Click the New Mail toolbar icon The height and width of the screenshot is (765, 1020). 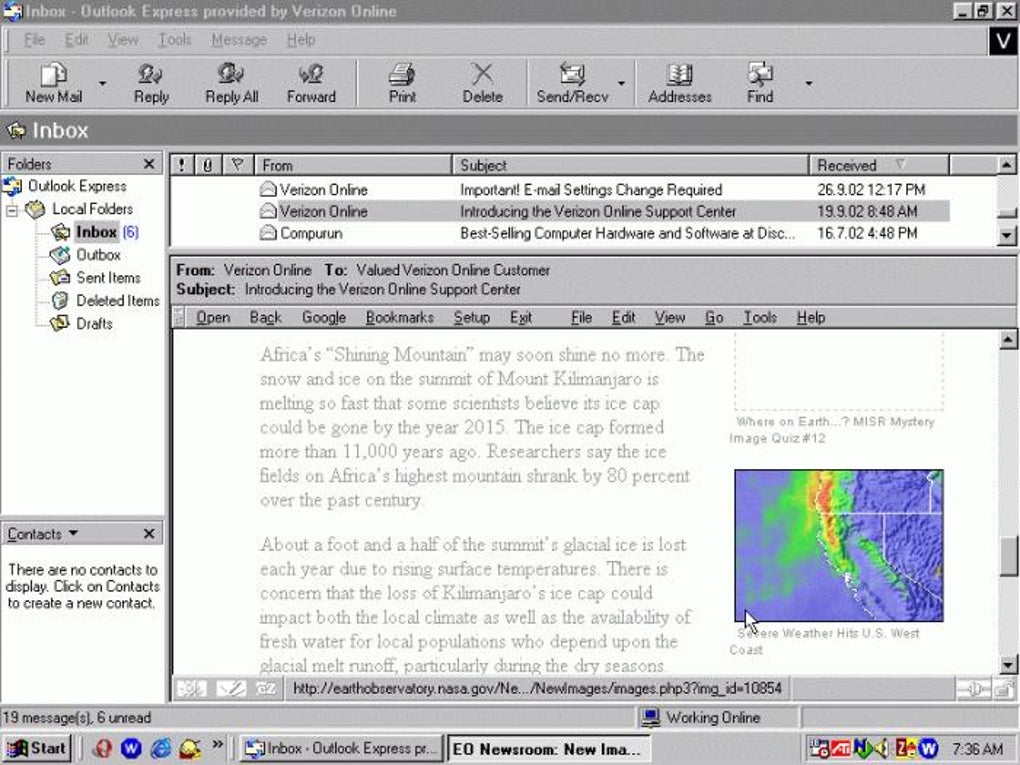tap(53, 83)
